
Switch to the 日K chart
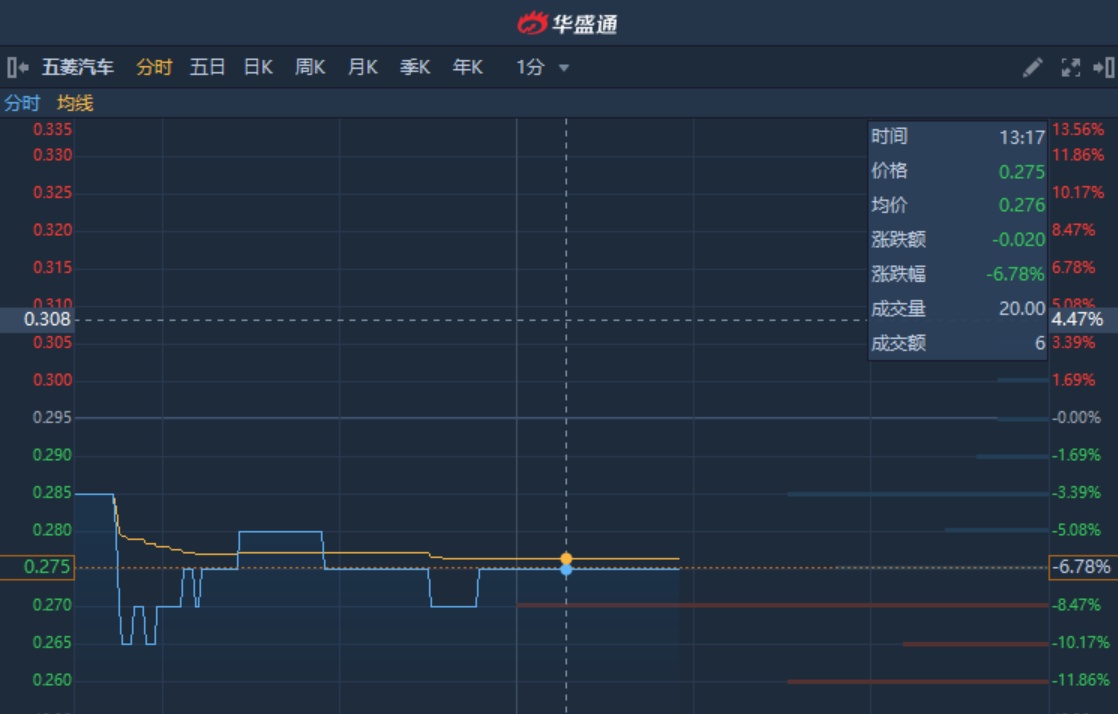258,68
